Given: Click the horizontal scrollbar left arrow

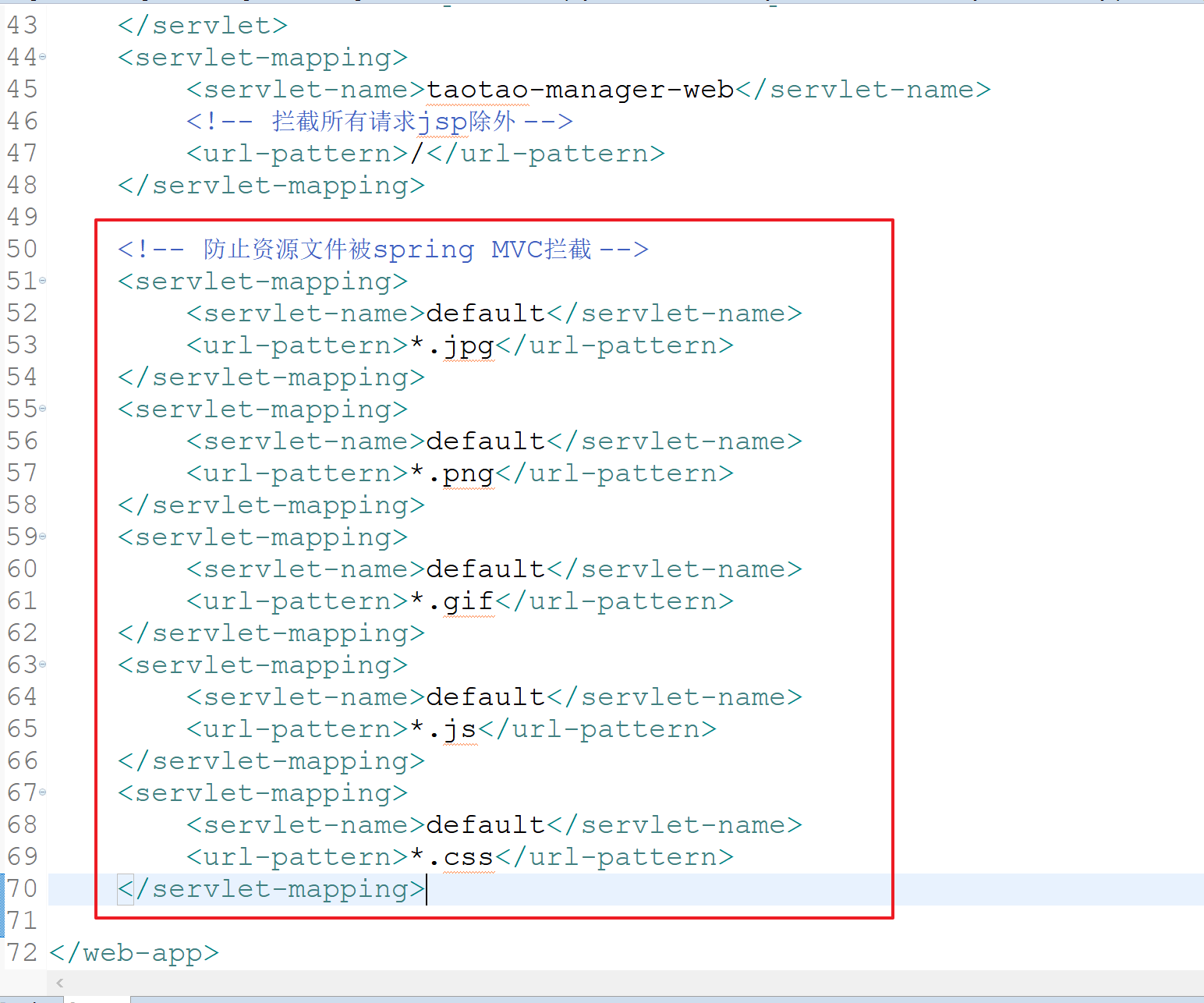Looking at the screenshot, I should (60, 983).
